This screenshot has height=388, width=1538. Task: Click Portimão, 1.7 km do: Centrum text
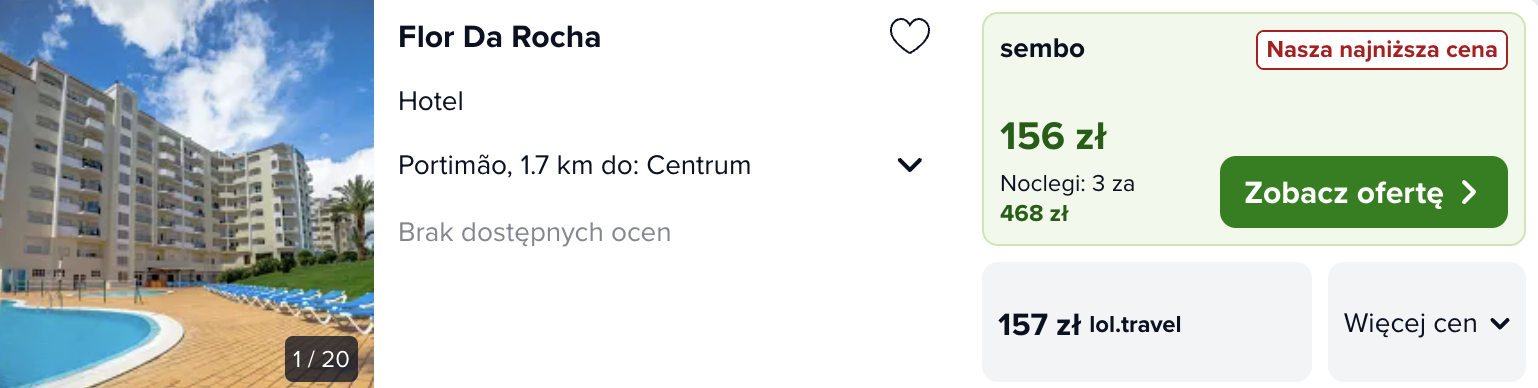click(x=574, y=165)
